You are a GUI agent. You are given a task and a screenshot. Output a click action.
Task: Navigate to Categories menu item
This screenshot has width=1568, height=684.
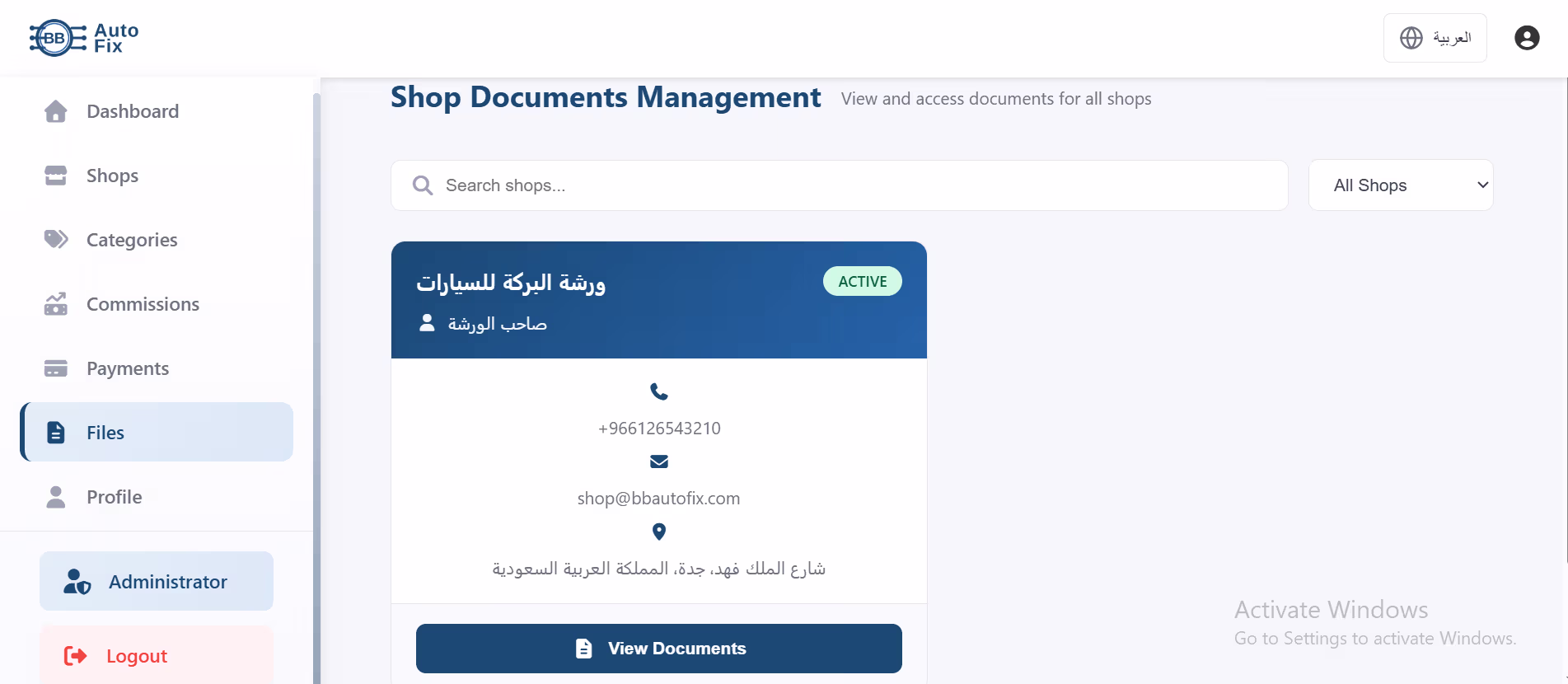(157, 240)
